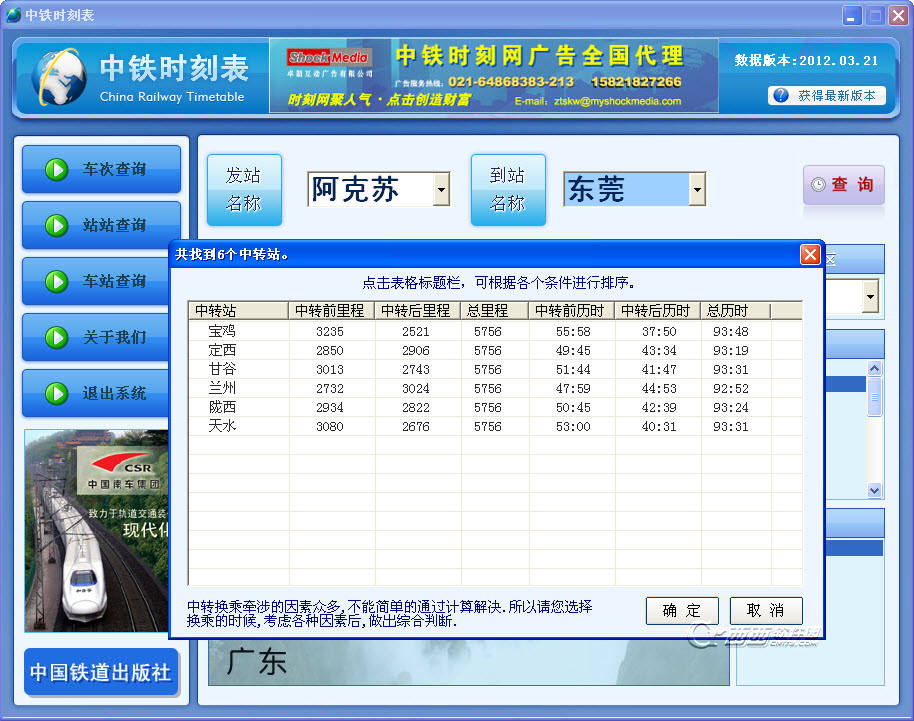
Task: Sort by 中转后历时 column header
Action: pos(657,311)
